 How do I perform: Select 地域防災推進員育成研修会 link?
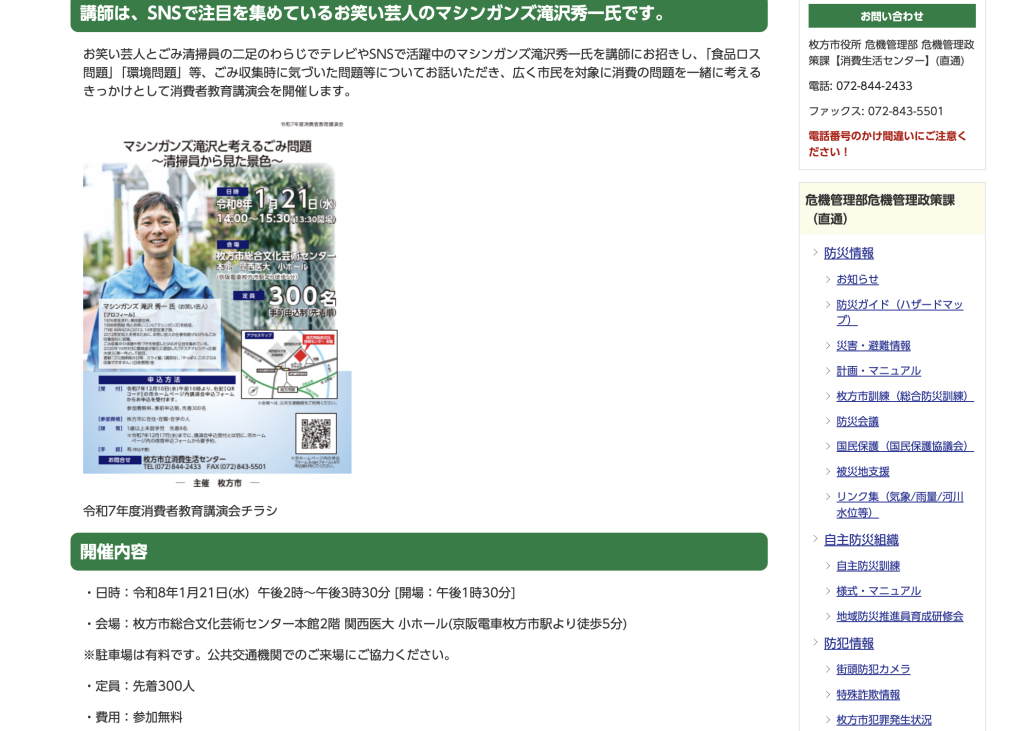899,616
